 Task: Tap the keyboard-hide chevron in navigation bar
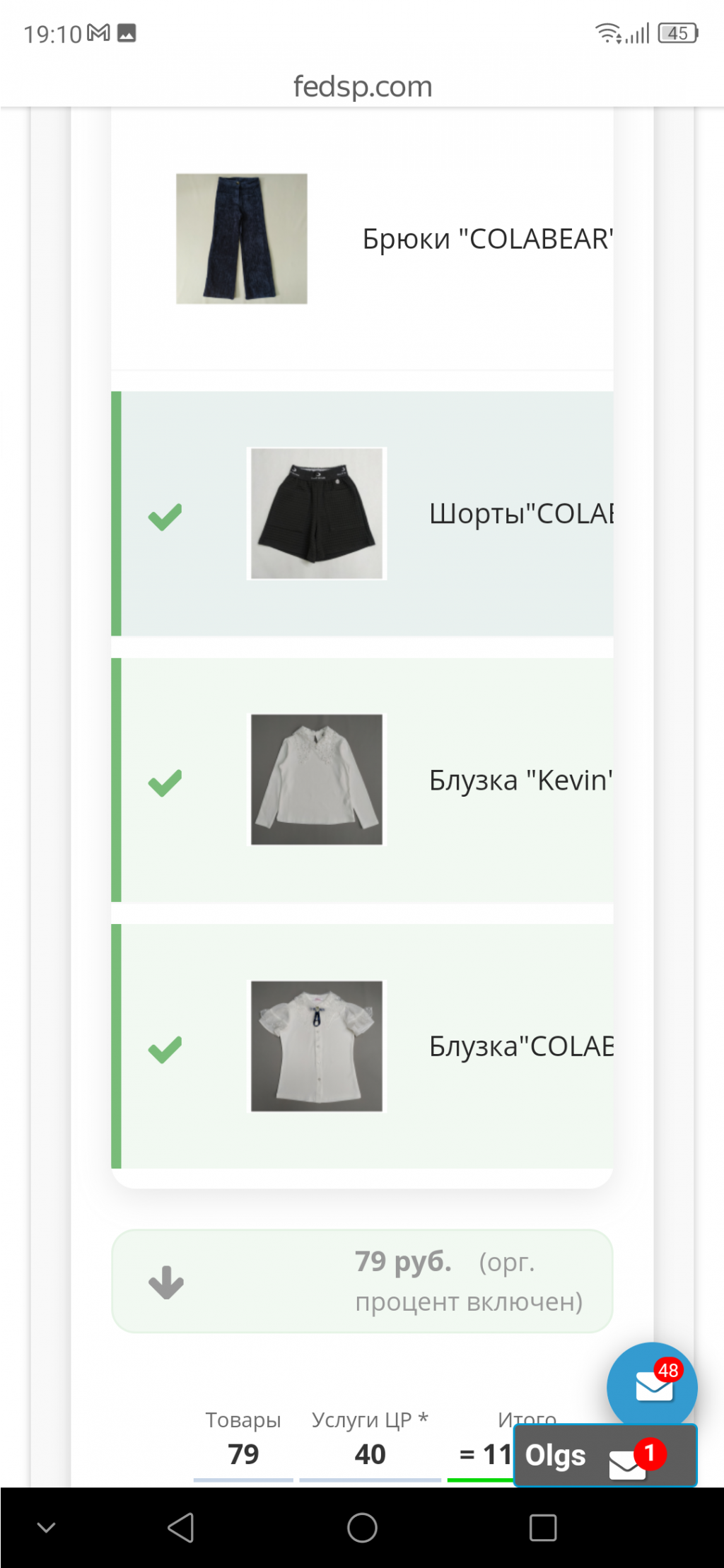tap(46, 1528)
